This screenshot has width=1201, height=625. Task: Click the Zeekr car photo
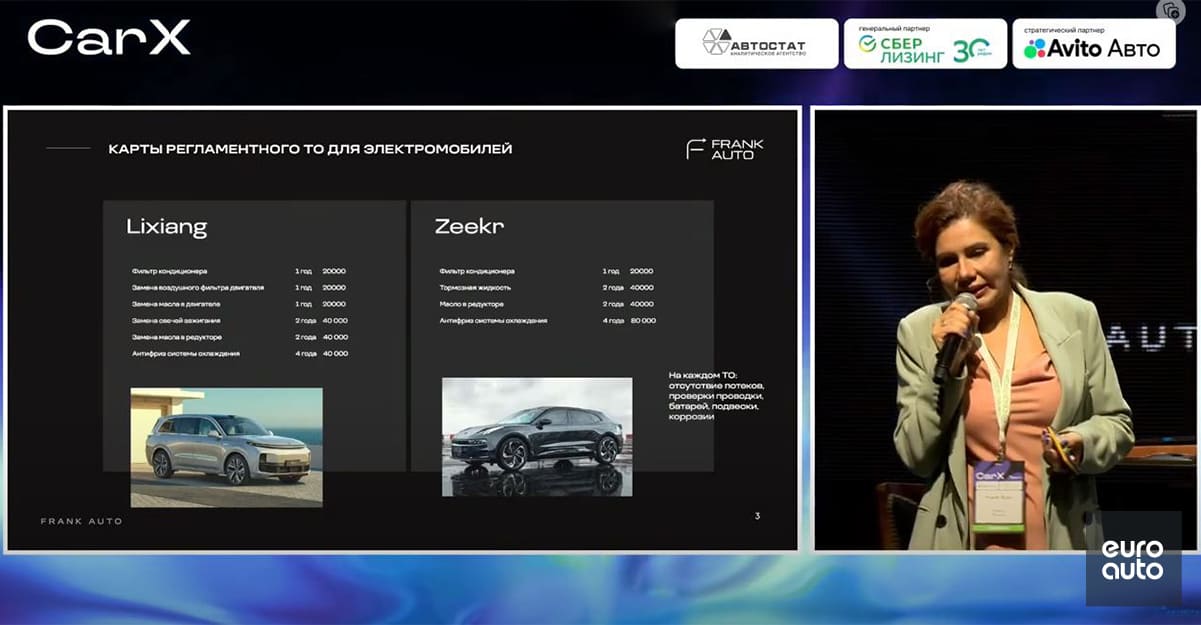coord(537,437)
